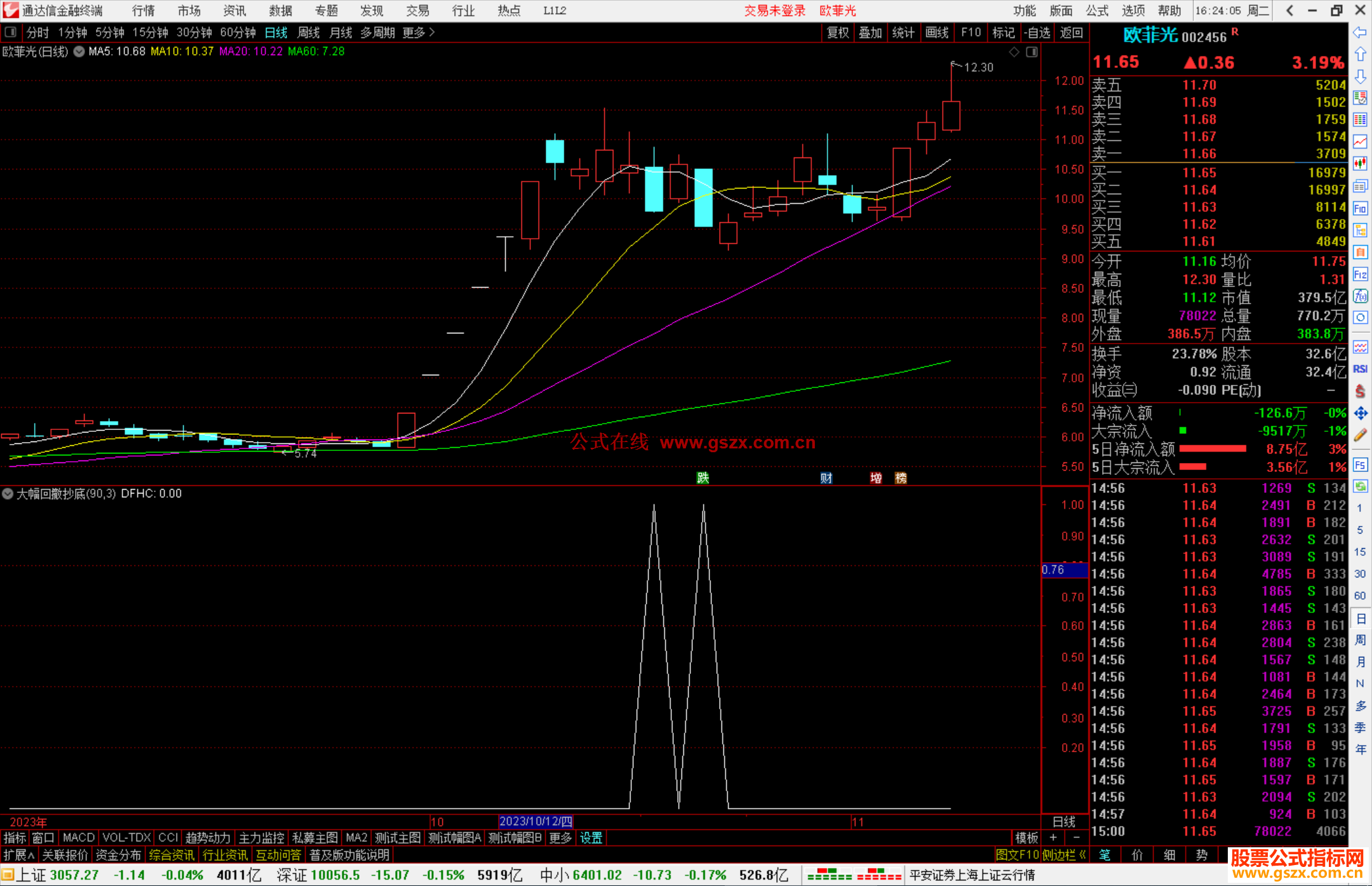Click the trend line chart sidebar icon

coord(1360,142)
